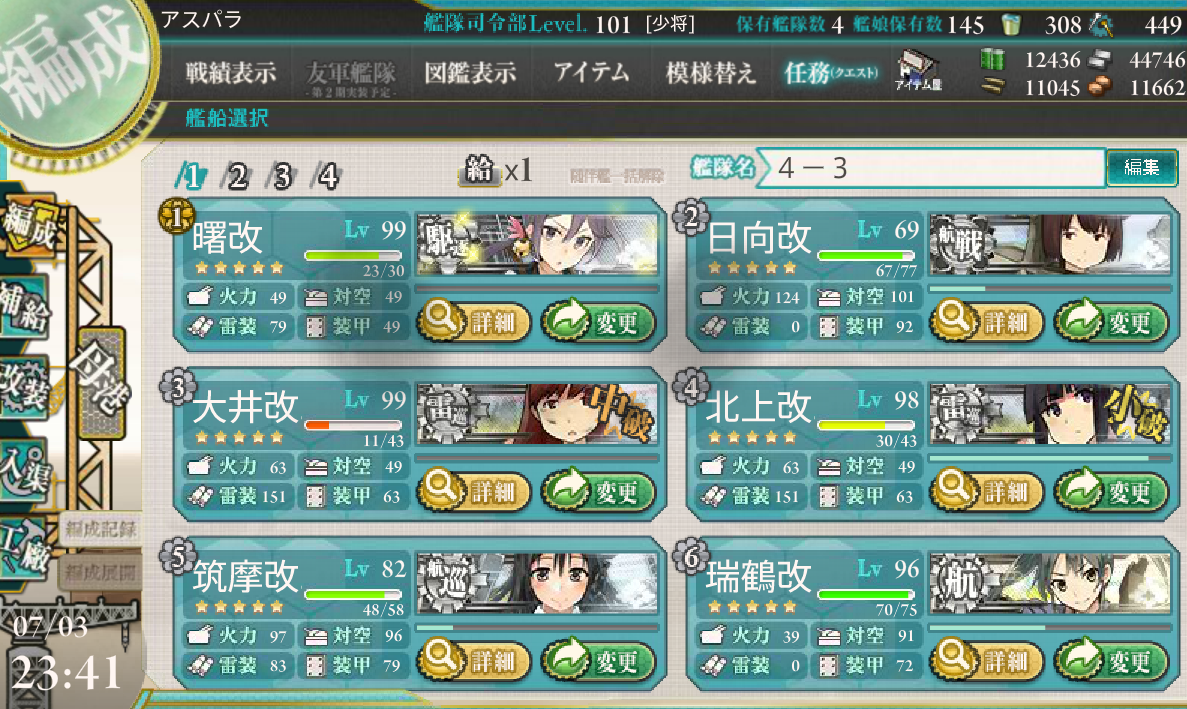Open the アイテム屋 shop icon
Viewport: 1187px width, 709px height.
tap(918, 70)
